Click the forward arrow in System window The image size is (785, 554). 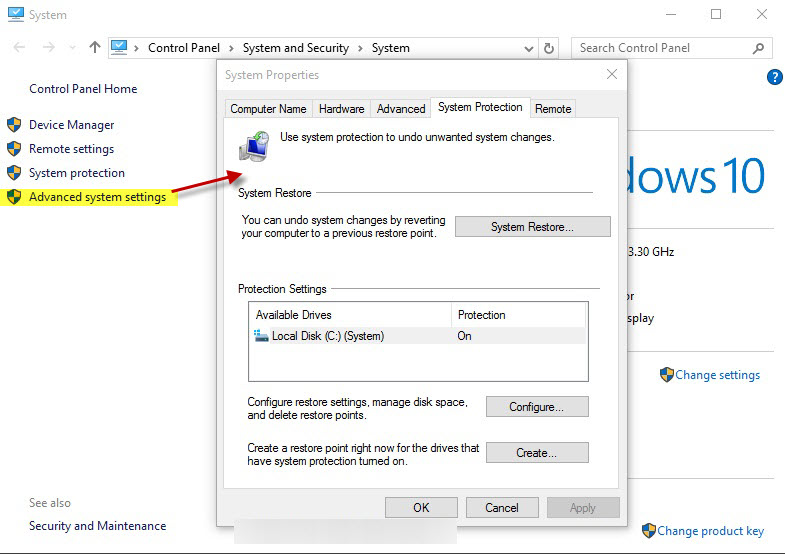pyautogui.click(x=49, y=48)
